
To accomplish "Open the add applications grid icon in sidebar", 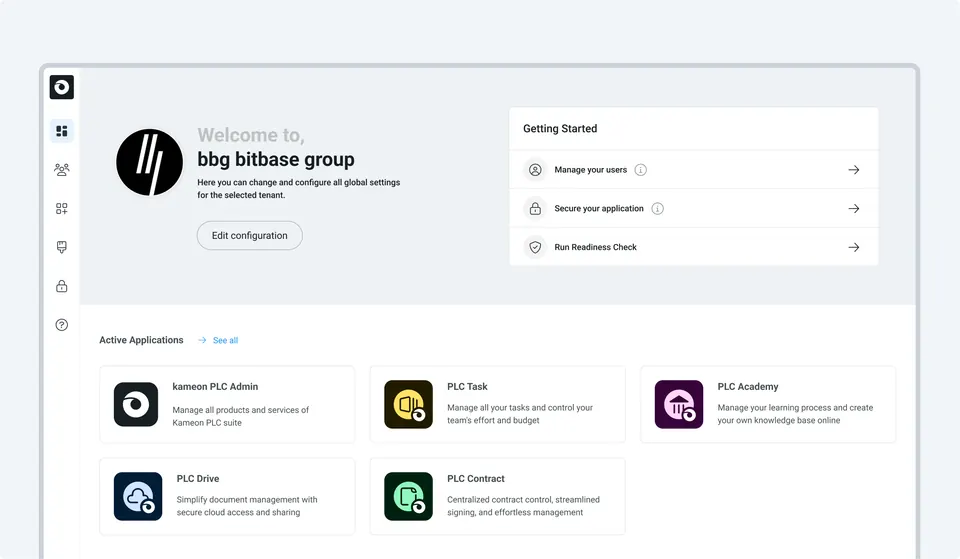I will tap(62, 209).
